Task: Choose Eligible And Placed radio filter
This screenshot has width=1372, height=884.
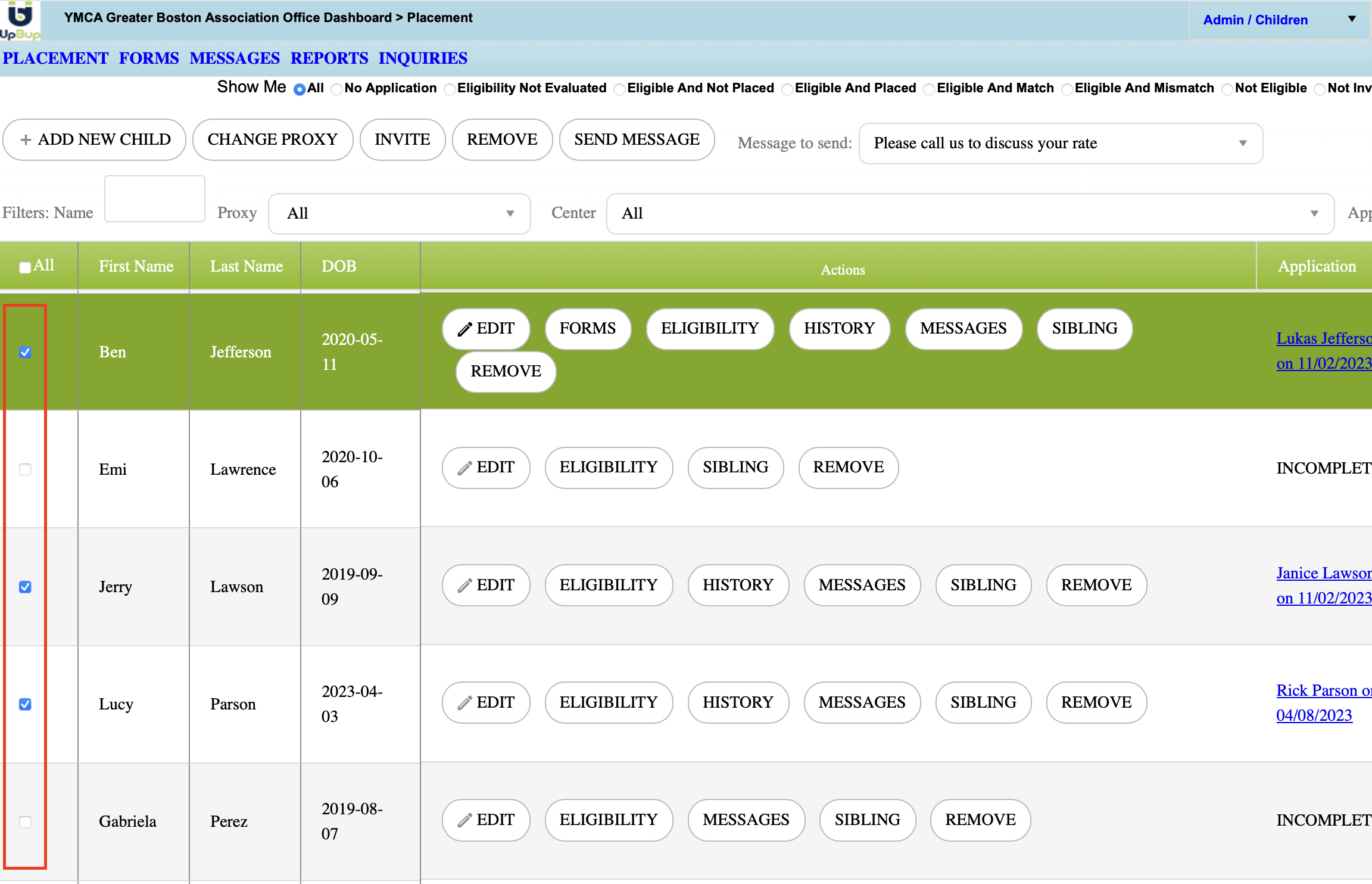Action: (787, 89)
